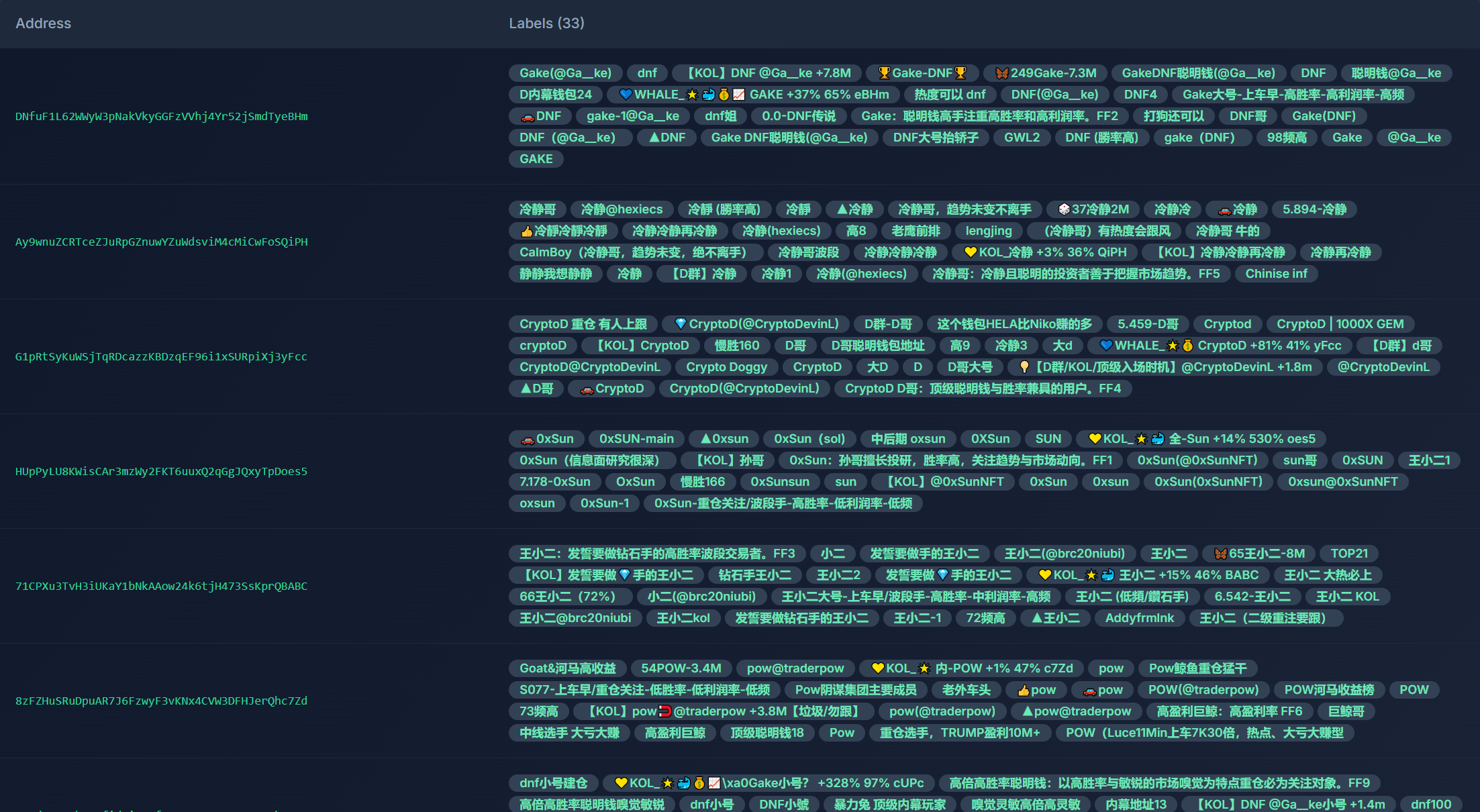Open address DNfuF1L62WWyW3pNakVkyGGFzVVhj4Yr52jSmdTyeBHm

(161, 117)
